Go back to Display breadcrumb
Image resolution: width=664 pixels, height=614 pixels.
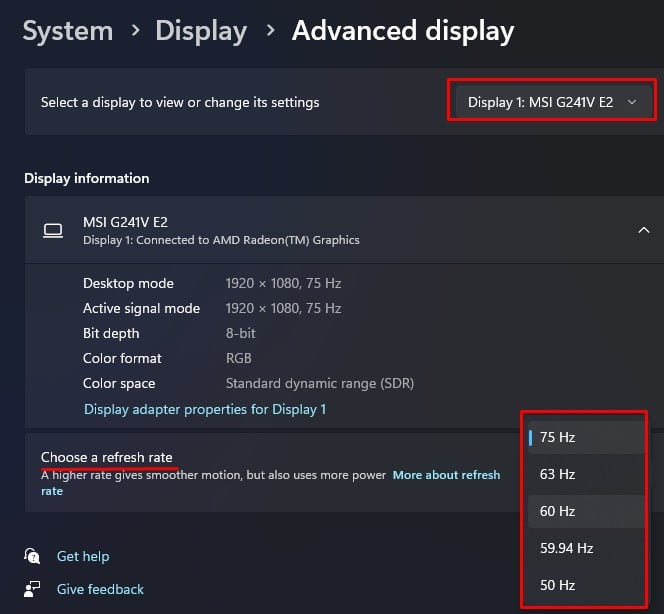click(x=201, y=32)
